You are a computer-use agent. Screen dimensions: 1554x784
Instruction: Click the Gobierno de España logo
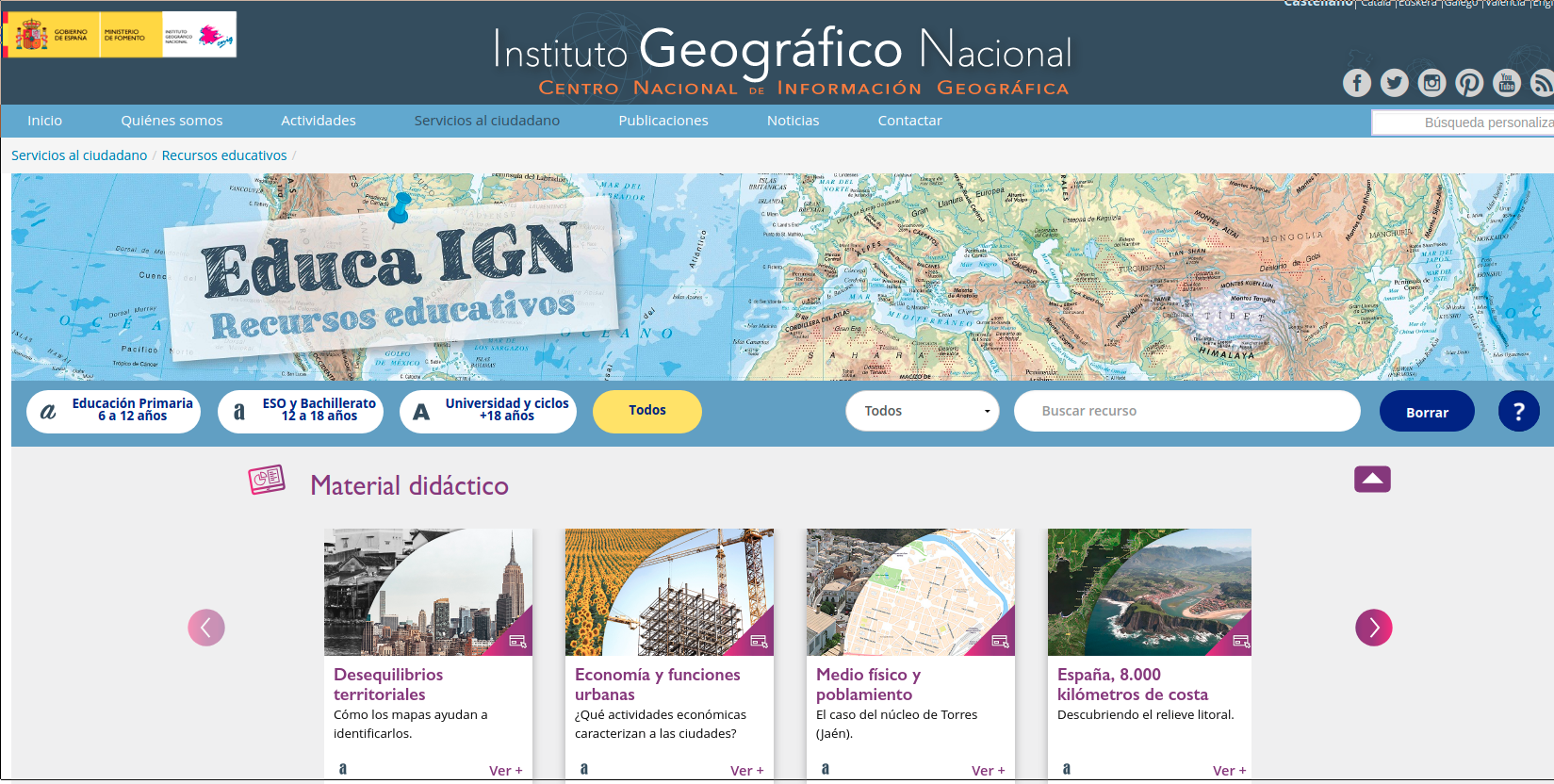[x=52, y=36]
